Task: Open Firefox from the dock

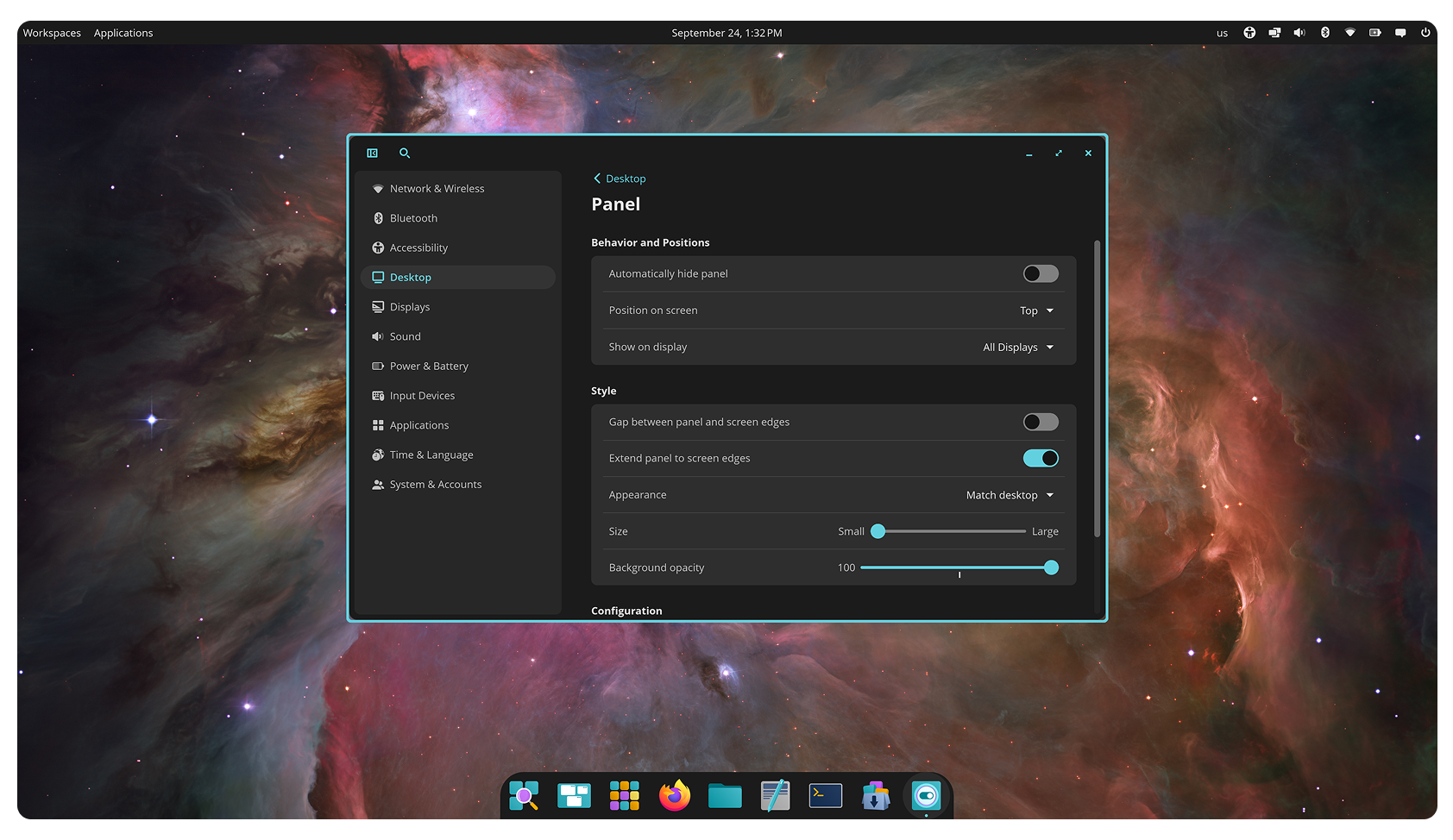Action: pos(674,795)
